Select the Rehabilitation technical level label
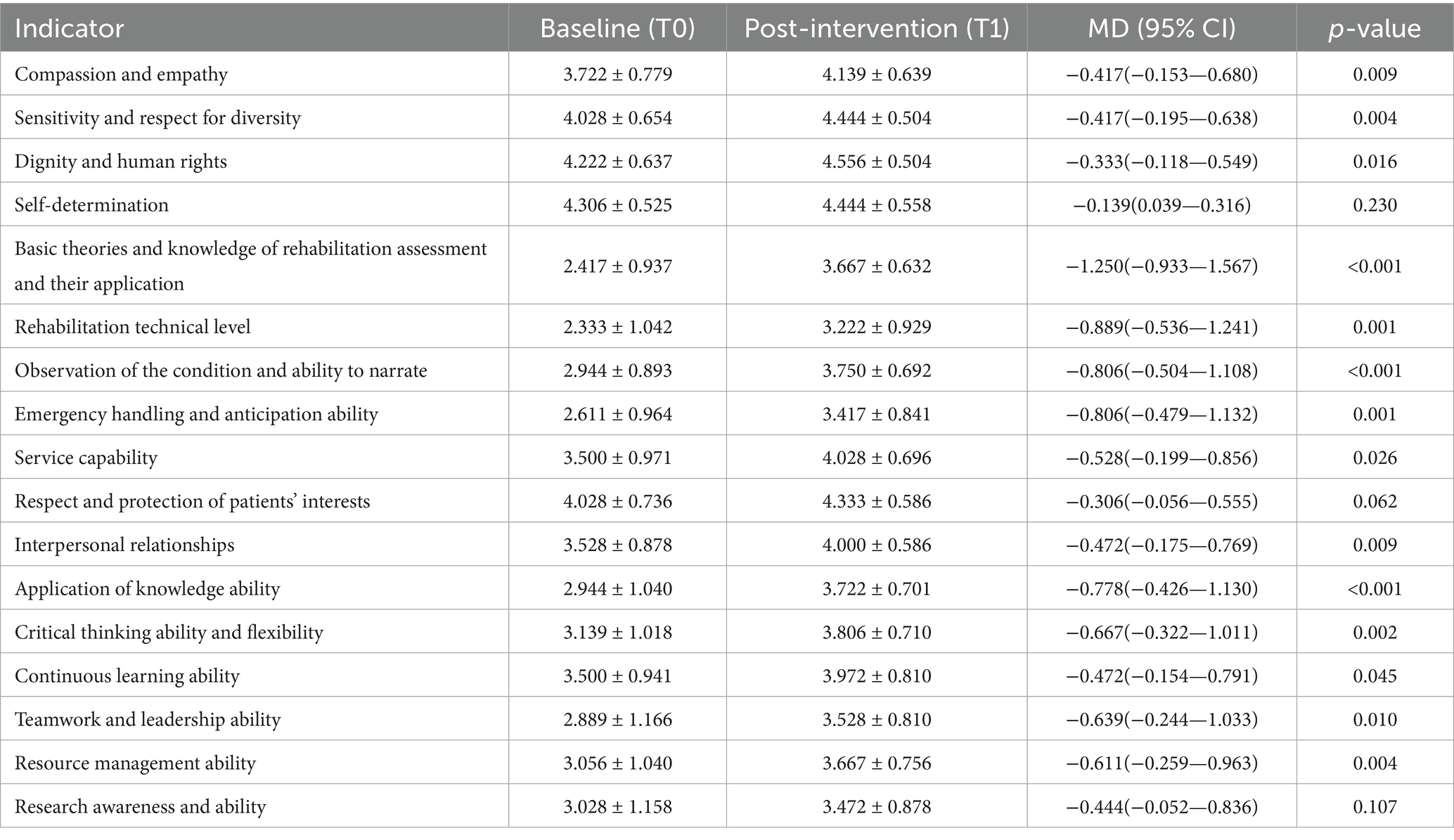 [133, 327]
